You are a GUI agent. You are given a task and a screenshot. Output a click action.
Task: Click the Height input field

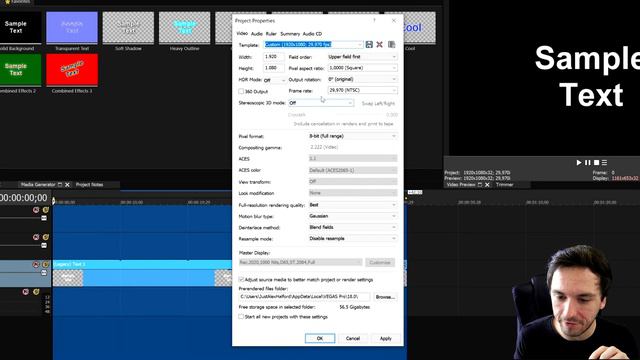tap(274, 68)
